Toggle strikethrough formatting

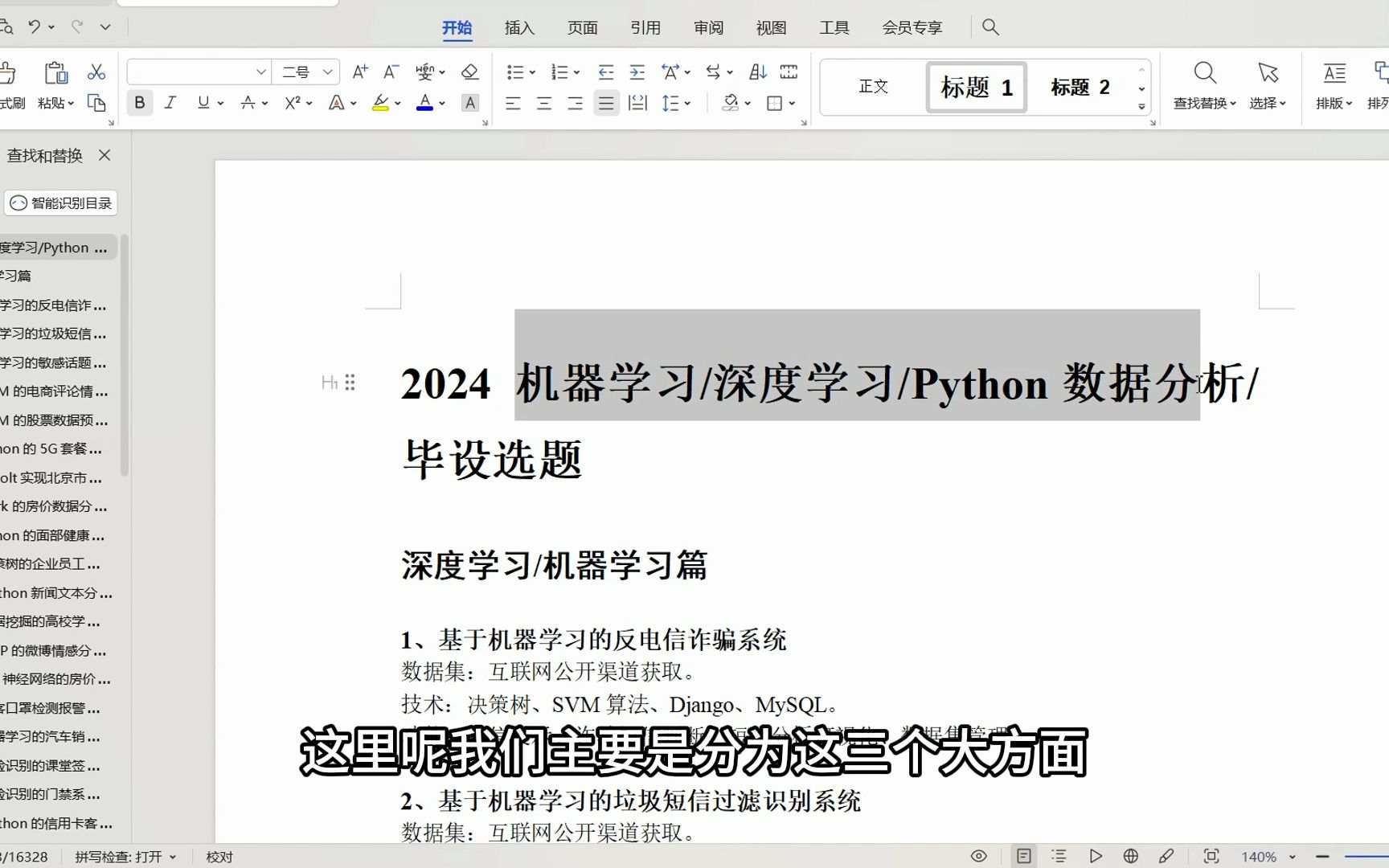(x=248, y=103)
